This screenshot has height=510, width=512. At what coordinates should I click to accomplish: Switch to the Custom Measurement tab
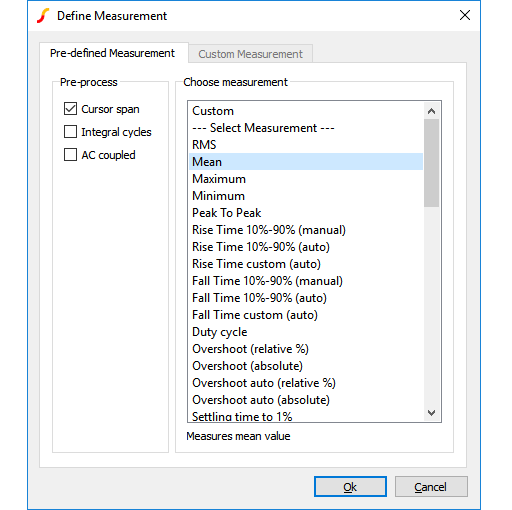(250, 54)
